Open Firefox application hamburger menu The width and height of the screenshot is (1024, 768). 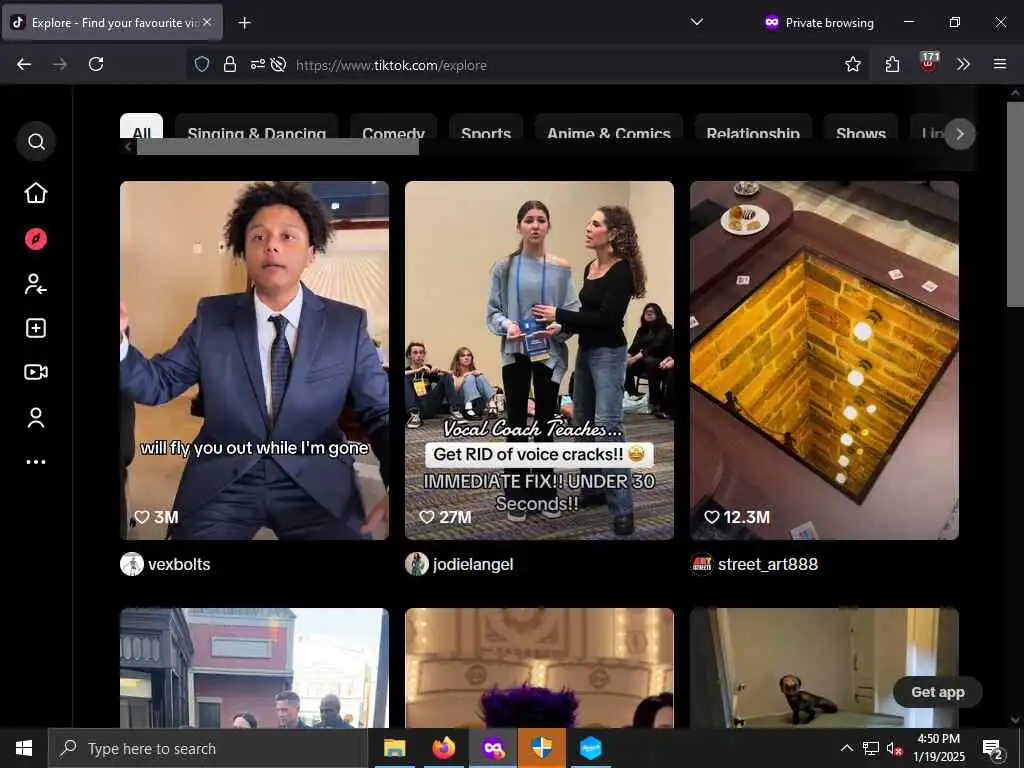pos(1000,64)
